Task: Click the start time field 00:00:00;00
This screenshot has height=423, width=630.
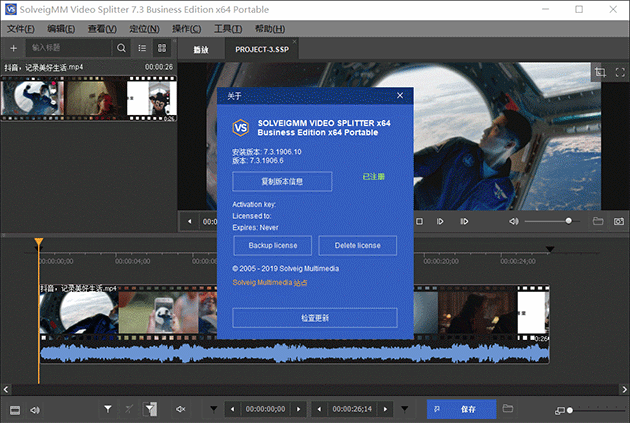Action: coord(266,409)
